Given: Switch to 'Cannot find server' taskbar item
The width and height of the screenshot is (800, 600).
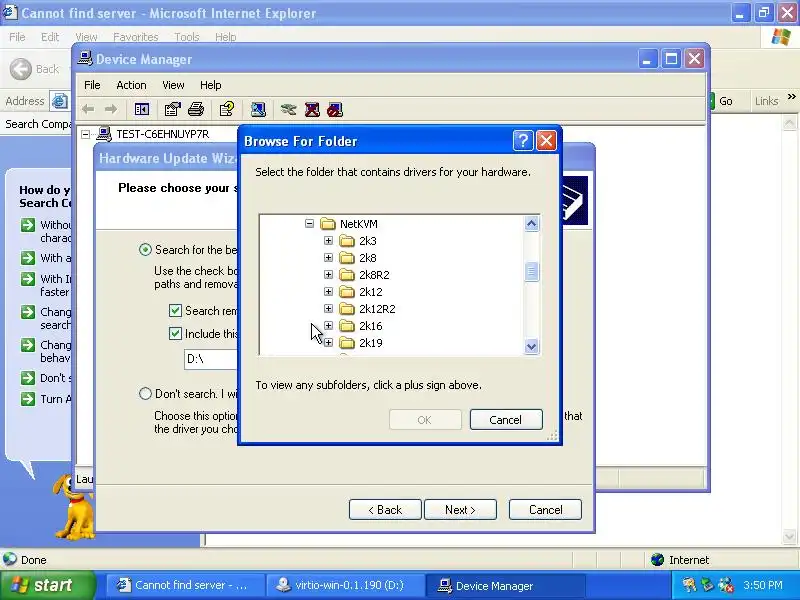Looking at the screenshot, I should pyautogui.click(x=186, y=585).
